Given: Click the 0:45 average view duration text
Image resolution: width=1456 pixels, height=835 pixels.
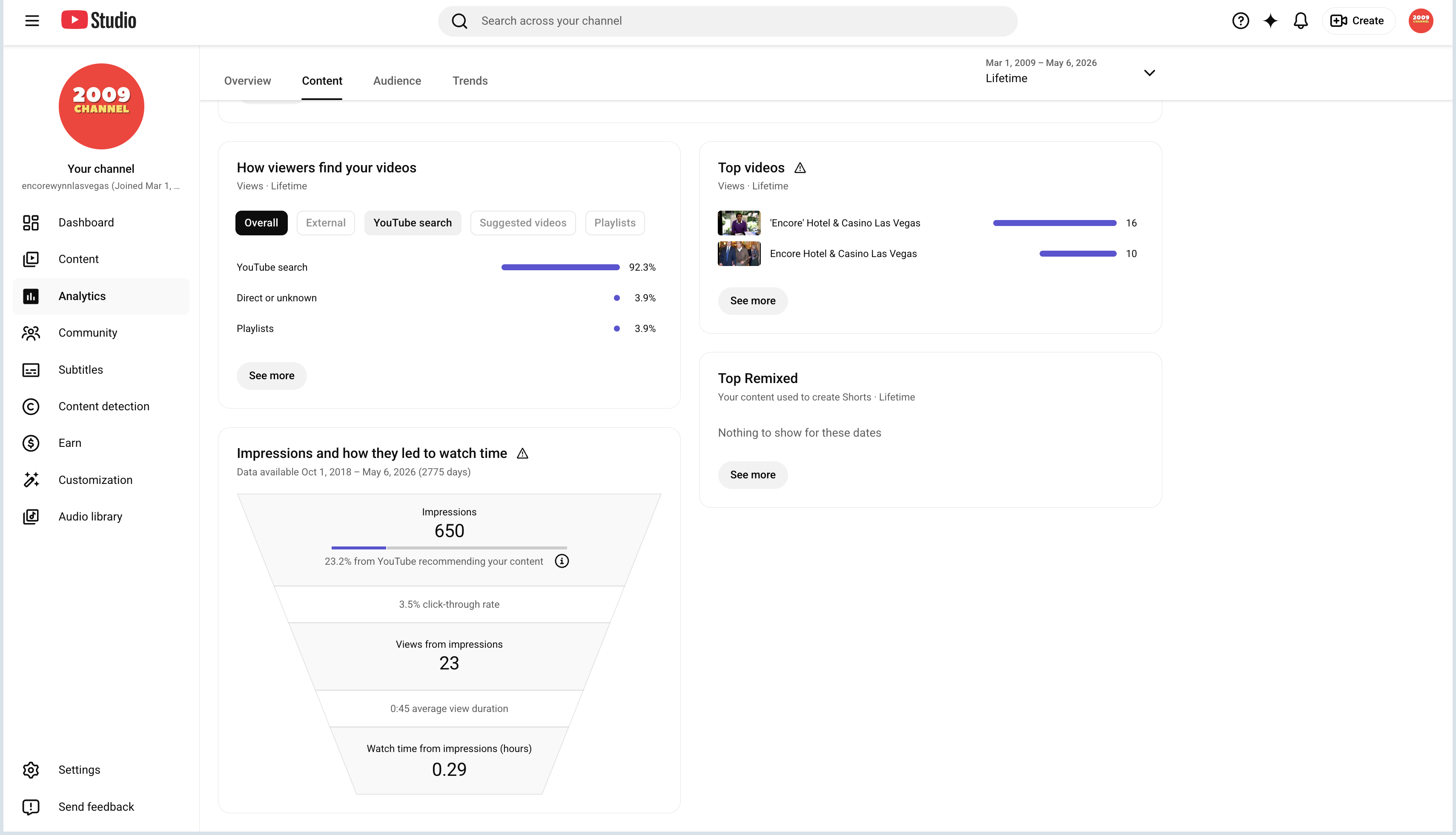Looking at the screenshot, I should [x=449, y=709].
